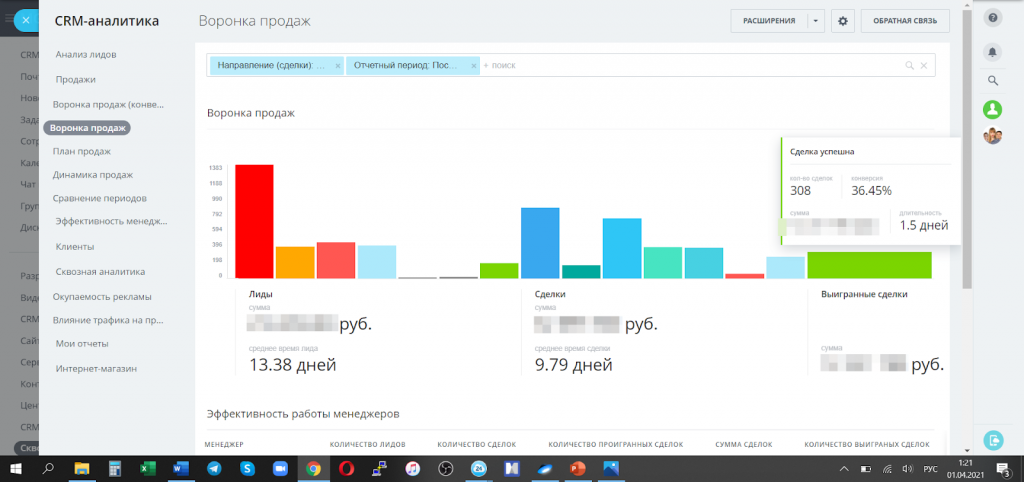Show hidden tray icons chevron in the taskbar
This screenshot has height=482, width=1024.
[x=844, y=468]
